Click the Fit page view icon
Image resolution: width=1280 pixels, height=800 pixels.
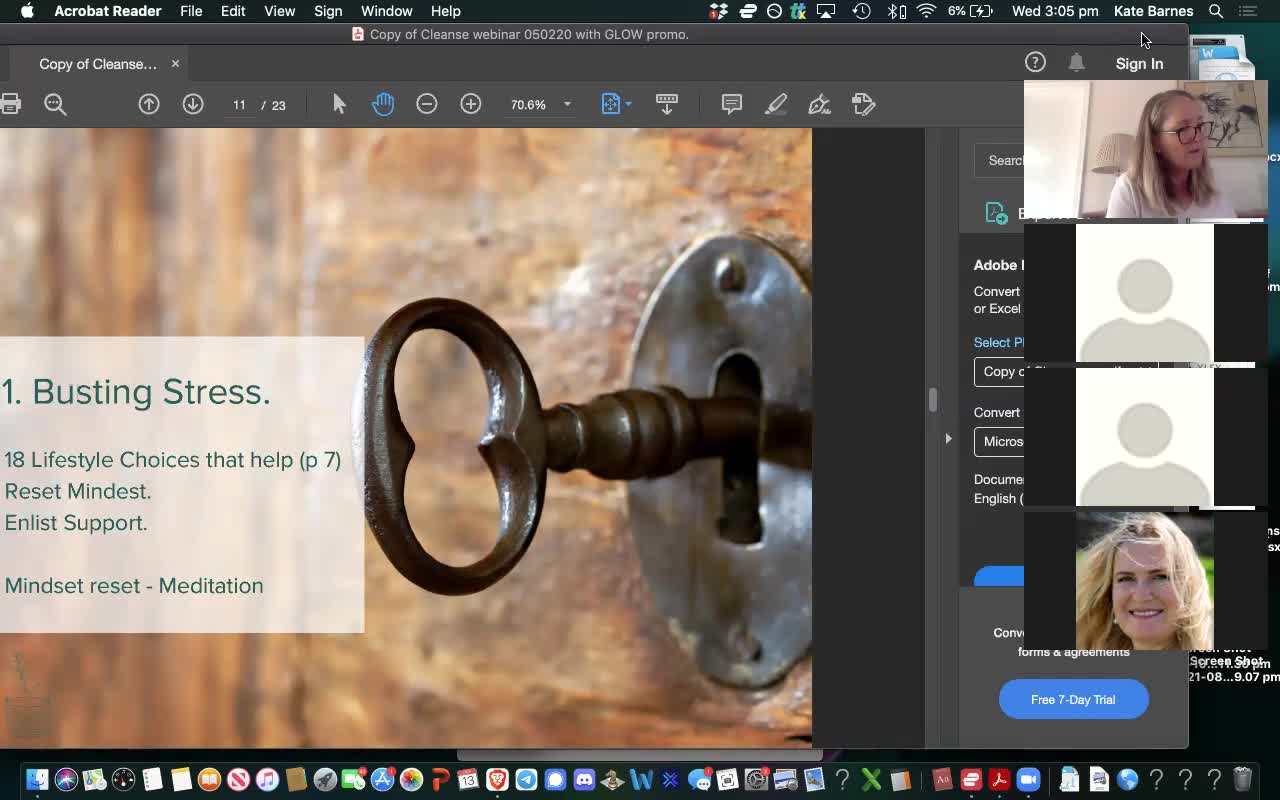coord(610,104)
